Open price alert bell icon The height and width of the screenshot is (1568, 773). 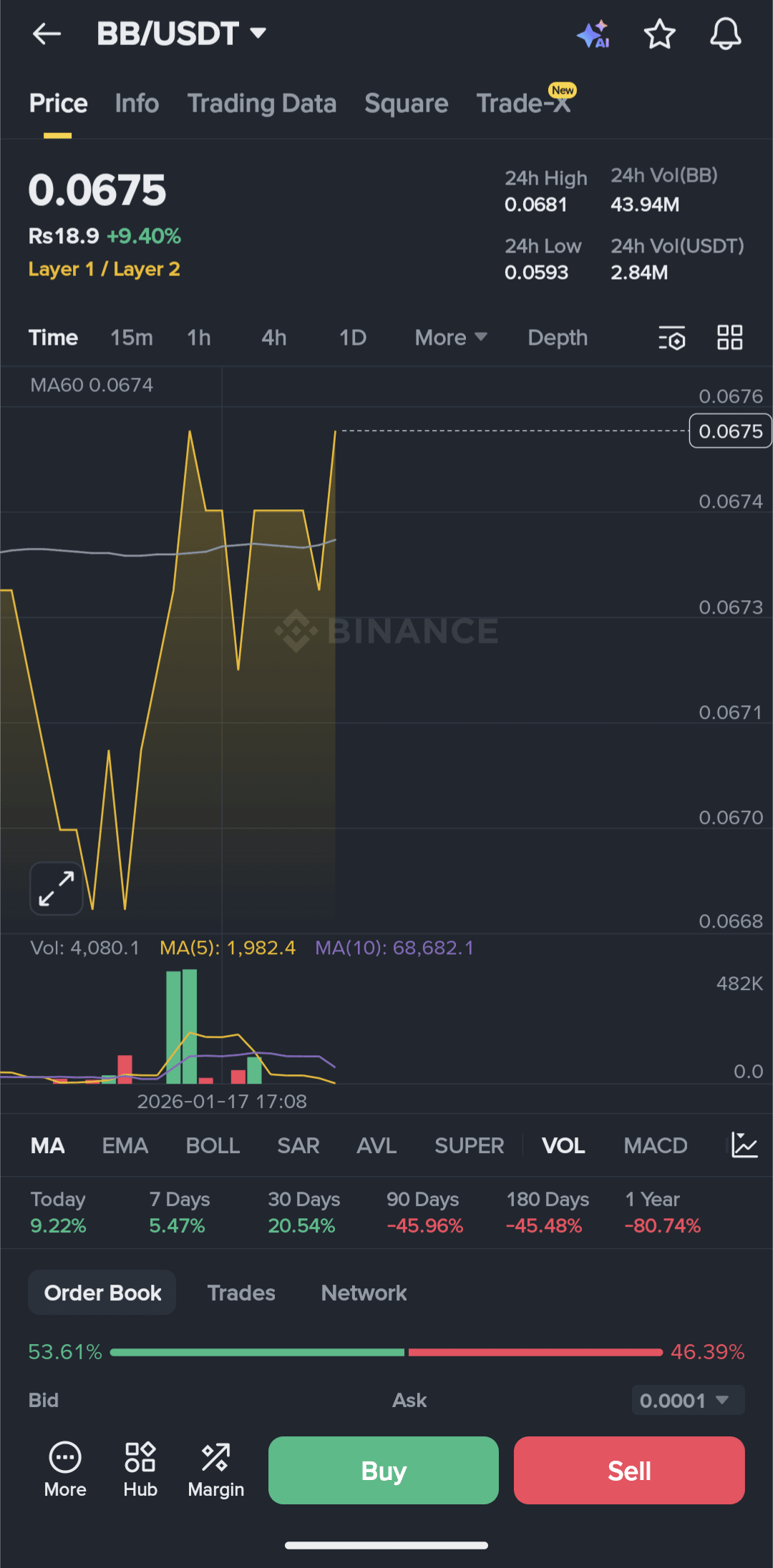pyautogui.click(x=725, y=34)
